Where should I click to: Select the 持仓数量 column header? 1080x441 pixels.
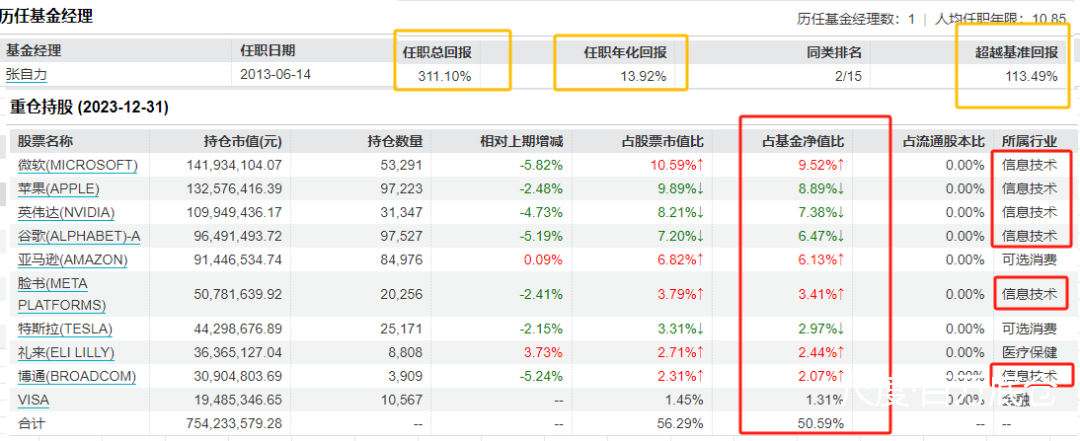click(x=395, y=141)
